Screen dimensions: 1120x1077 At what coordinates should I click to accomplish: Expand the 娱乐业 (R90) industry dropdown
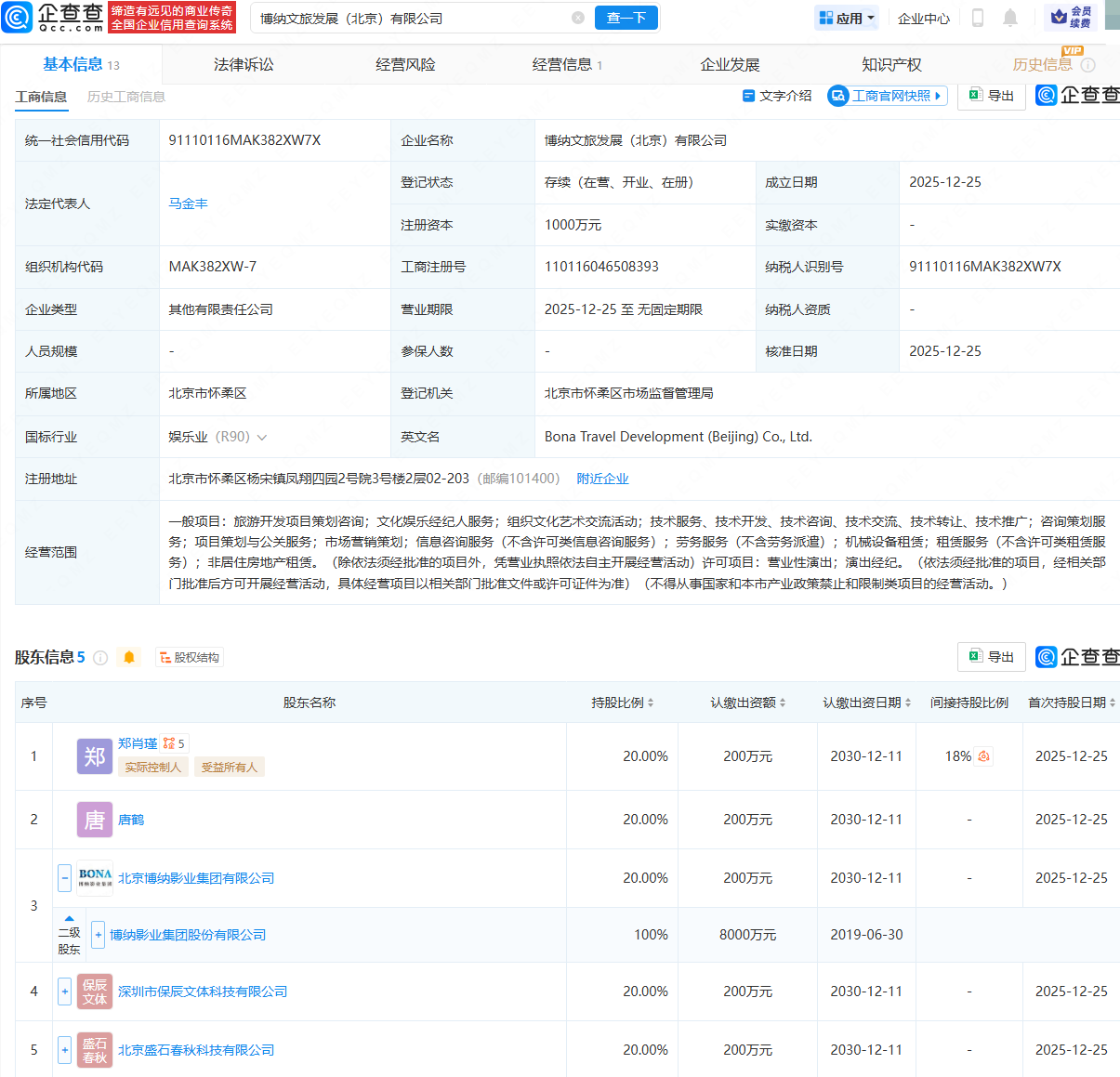click(262, 437)
